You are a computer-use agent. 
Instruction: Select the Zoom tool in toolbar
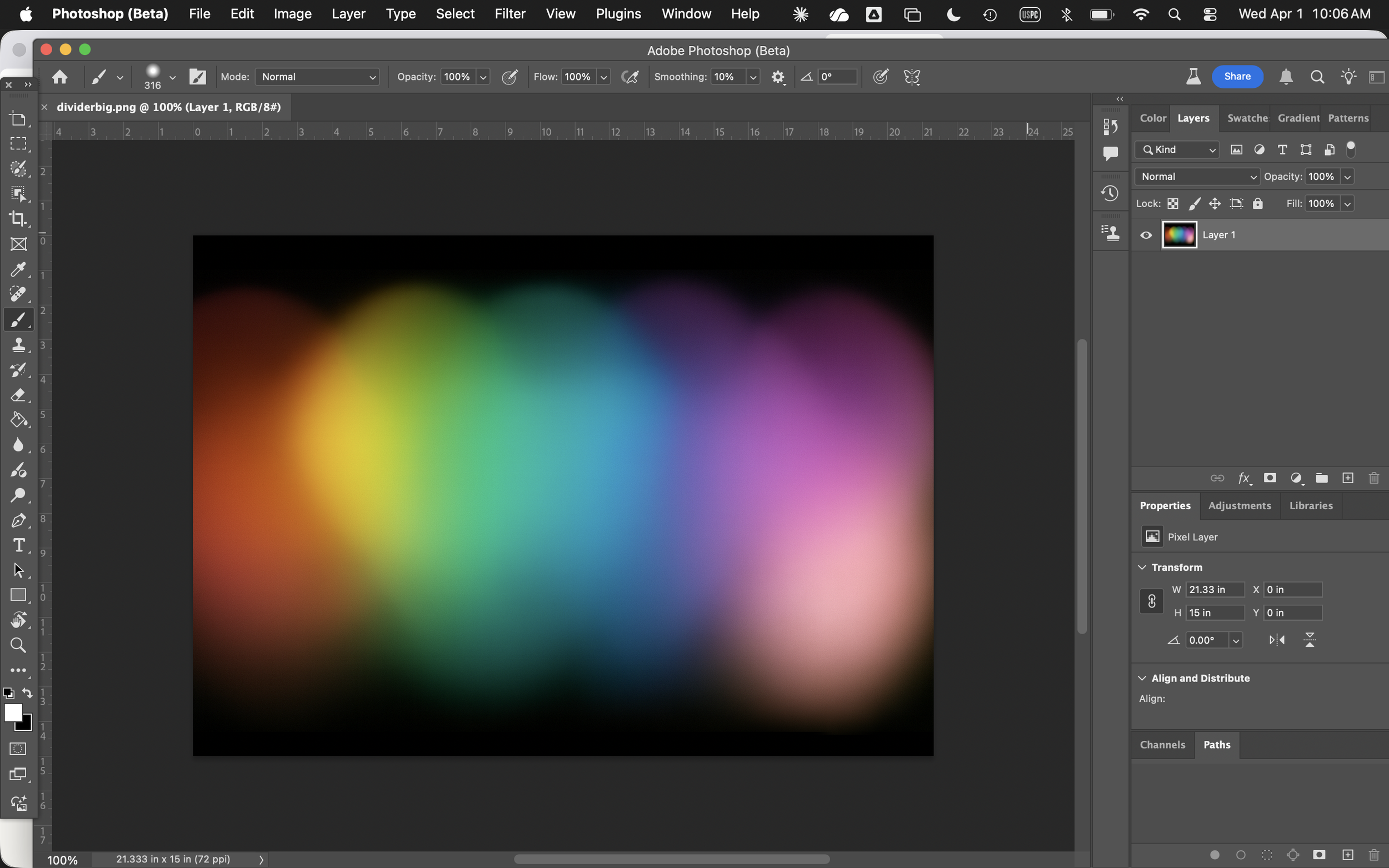[x=18, y=645]
